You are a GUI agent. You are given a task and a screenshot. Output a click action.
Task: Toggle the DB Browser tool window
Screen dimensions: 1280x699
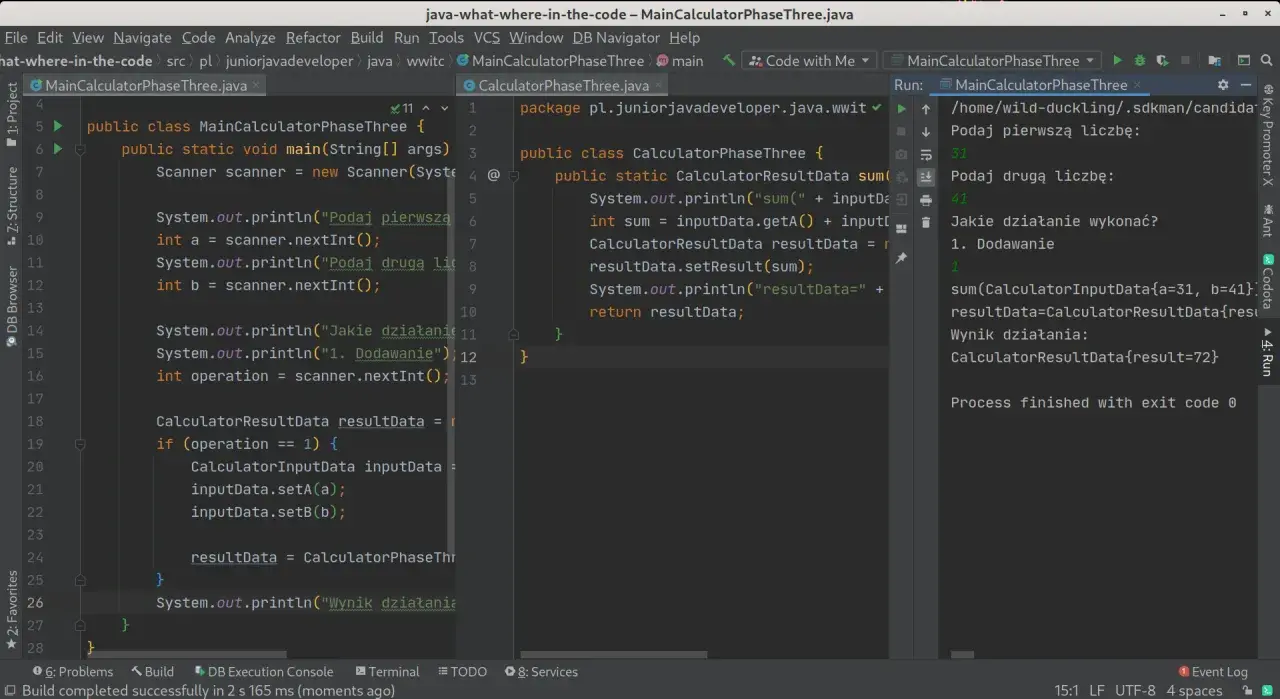(x=11, y=305)
